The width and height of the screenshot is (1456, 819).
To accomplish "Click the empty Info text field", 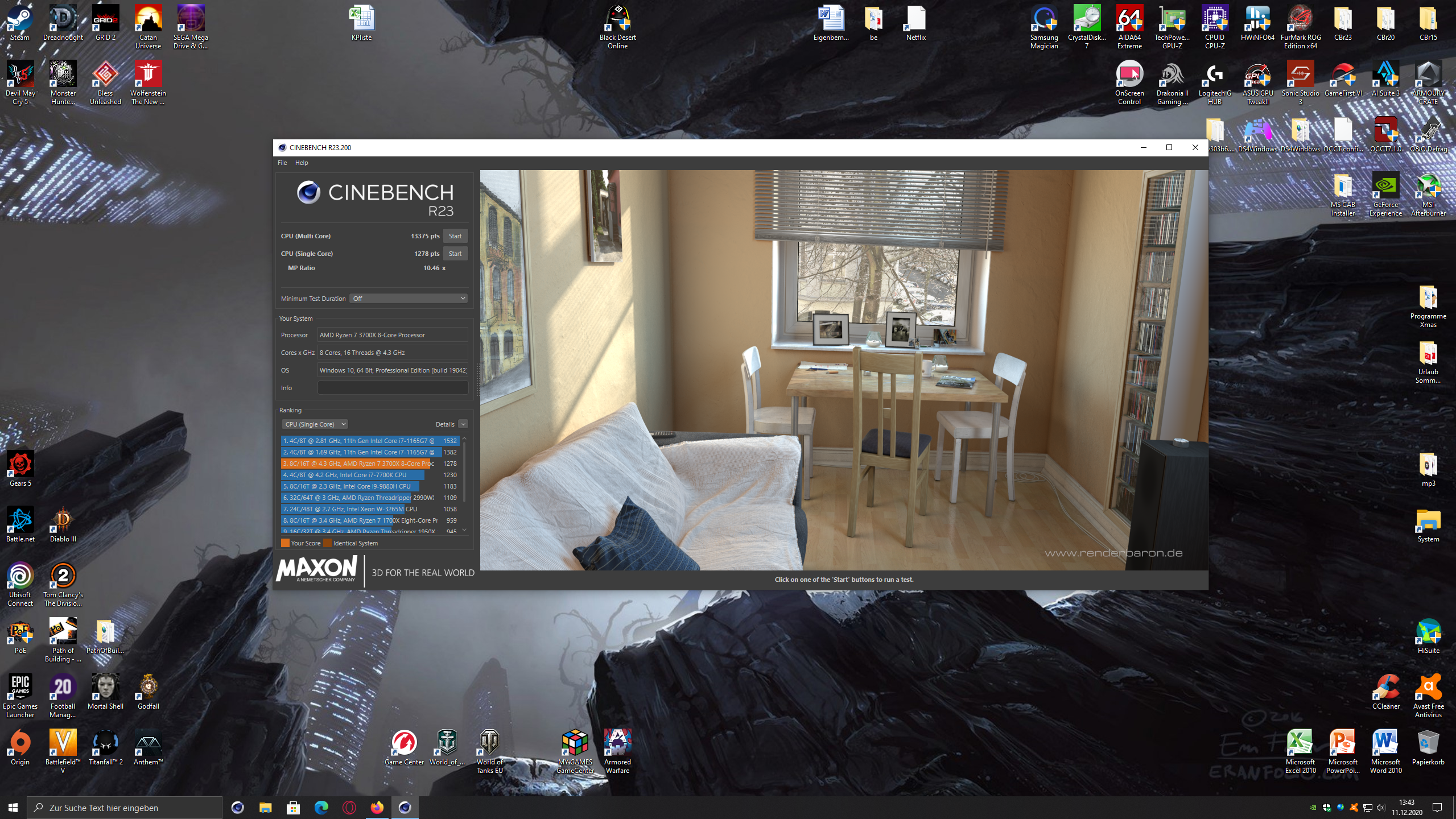I will coord(393,388).
